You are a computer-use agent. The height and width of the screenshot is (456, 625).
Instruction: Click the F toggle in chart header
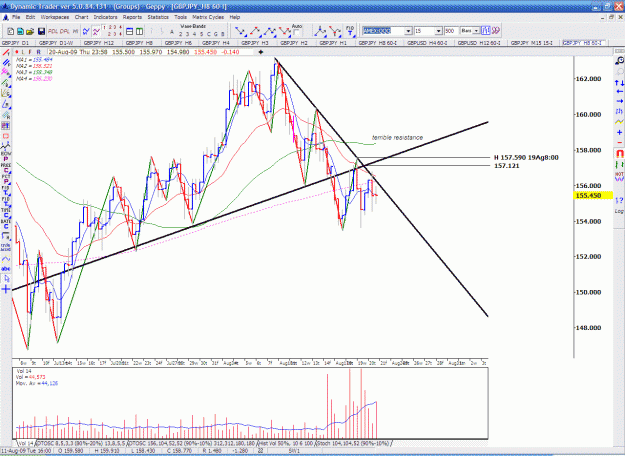30,52
